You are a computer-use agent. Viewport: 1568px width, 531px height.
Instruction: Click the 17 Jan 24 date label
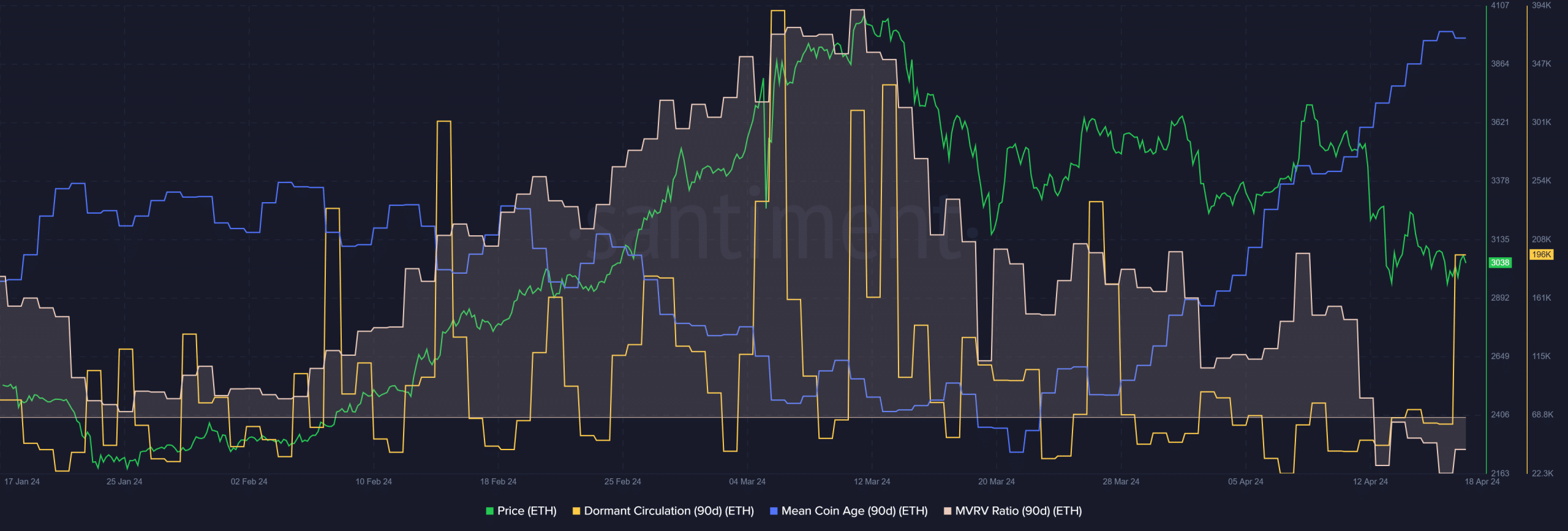tap(22, 481)
